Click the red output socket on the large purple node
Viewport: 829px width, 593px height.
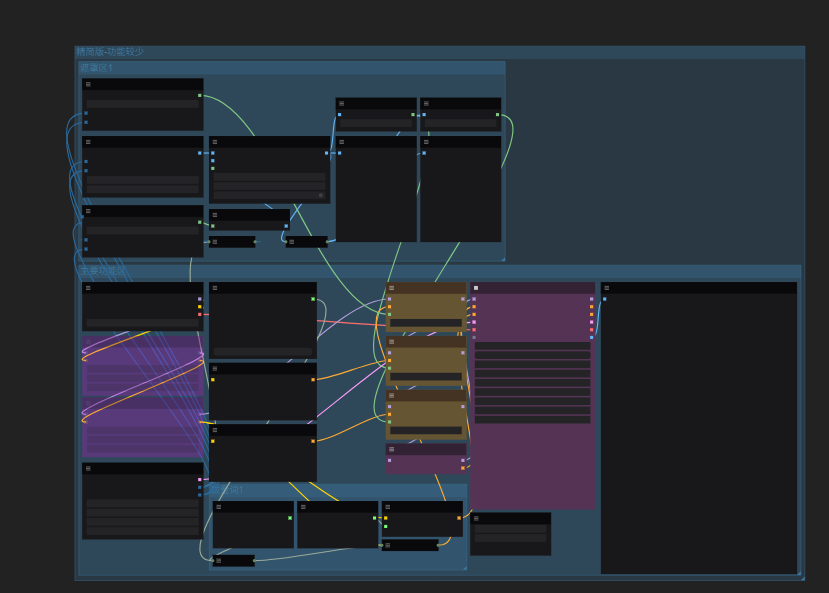[591, 330]
